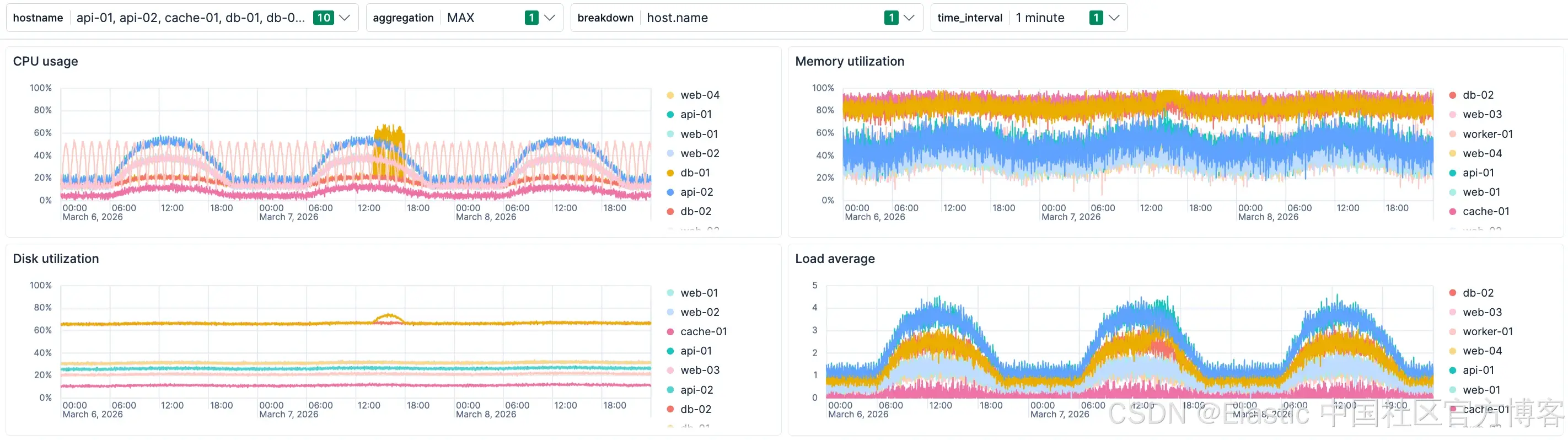This screenshot has height=440, width=1568.
Task: Select the 1 minute time interval value
Action: (x=1040, y=18)
